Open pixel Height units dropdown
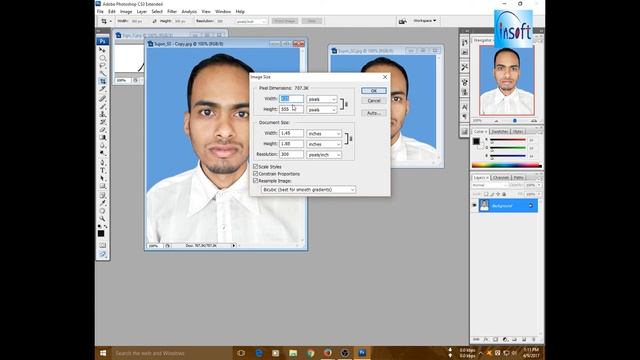Image resolution: width=640 pixels, height=360 pixels. point(322,109)
